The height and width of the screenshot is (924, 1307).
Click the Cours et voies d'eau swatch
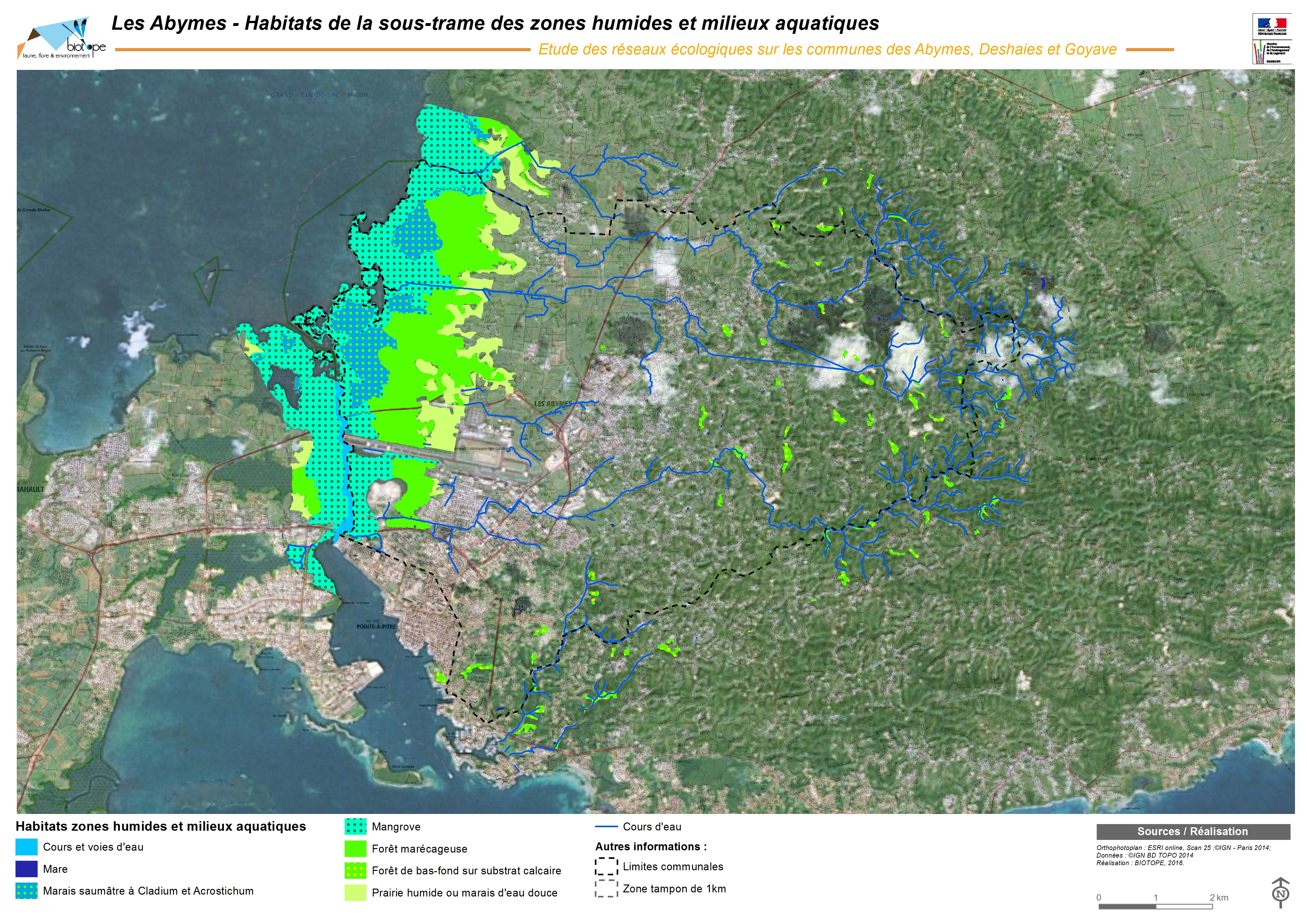click(27, 847)
